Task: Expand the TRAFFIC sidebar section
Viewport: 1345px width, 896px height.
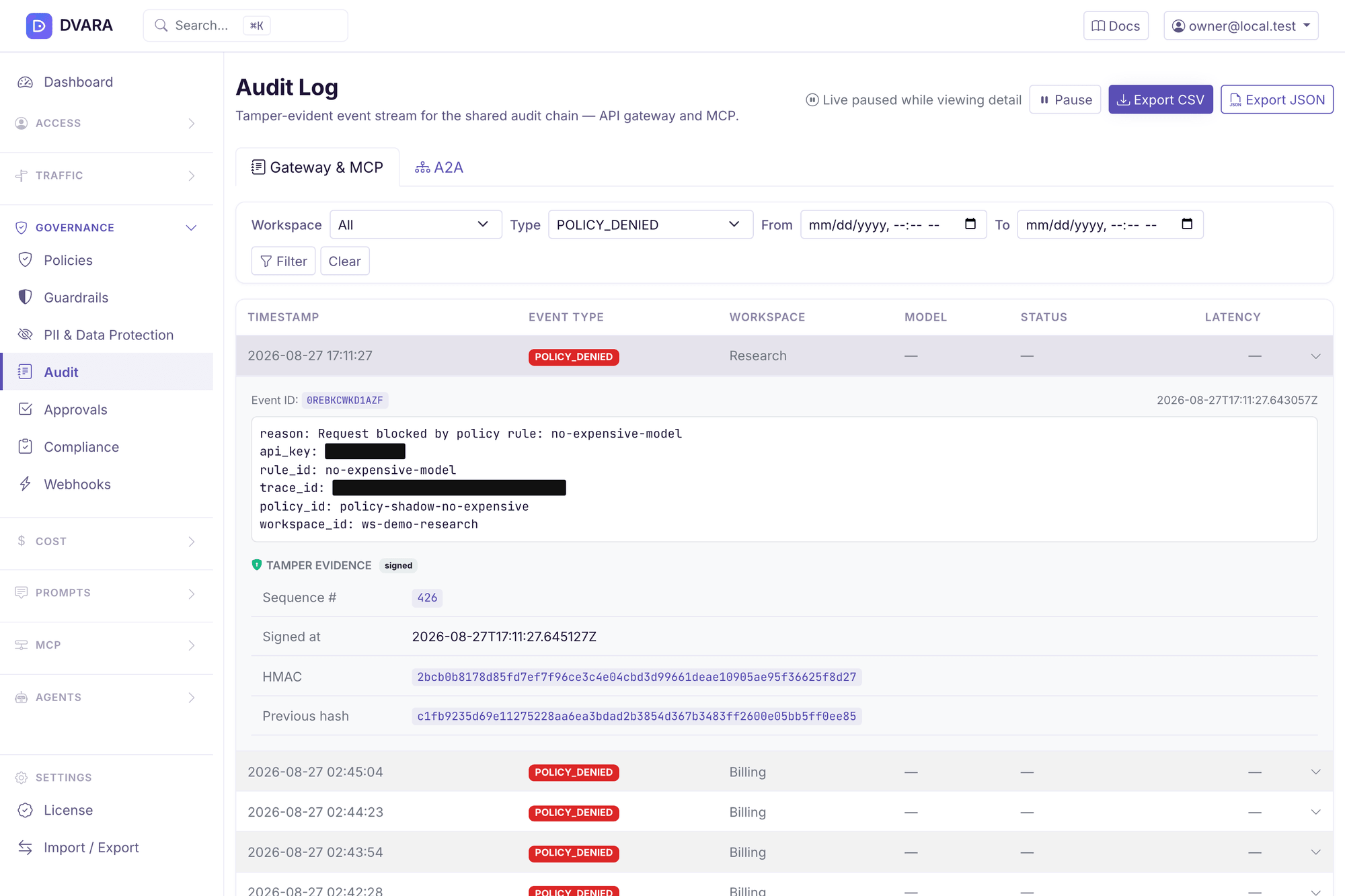Action: tap(107, 175)
